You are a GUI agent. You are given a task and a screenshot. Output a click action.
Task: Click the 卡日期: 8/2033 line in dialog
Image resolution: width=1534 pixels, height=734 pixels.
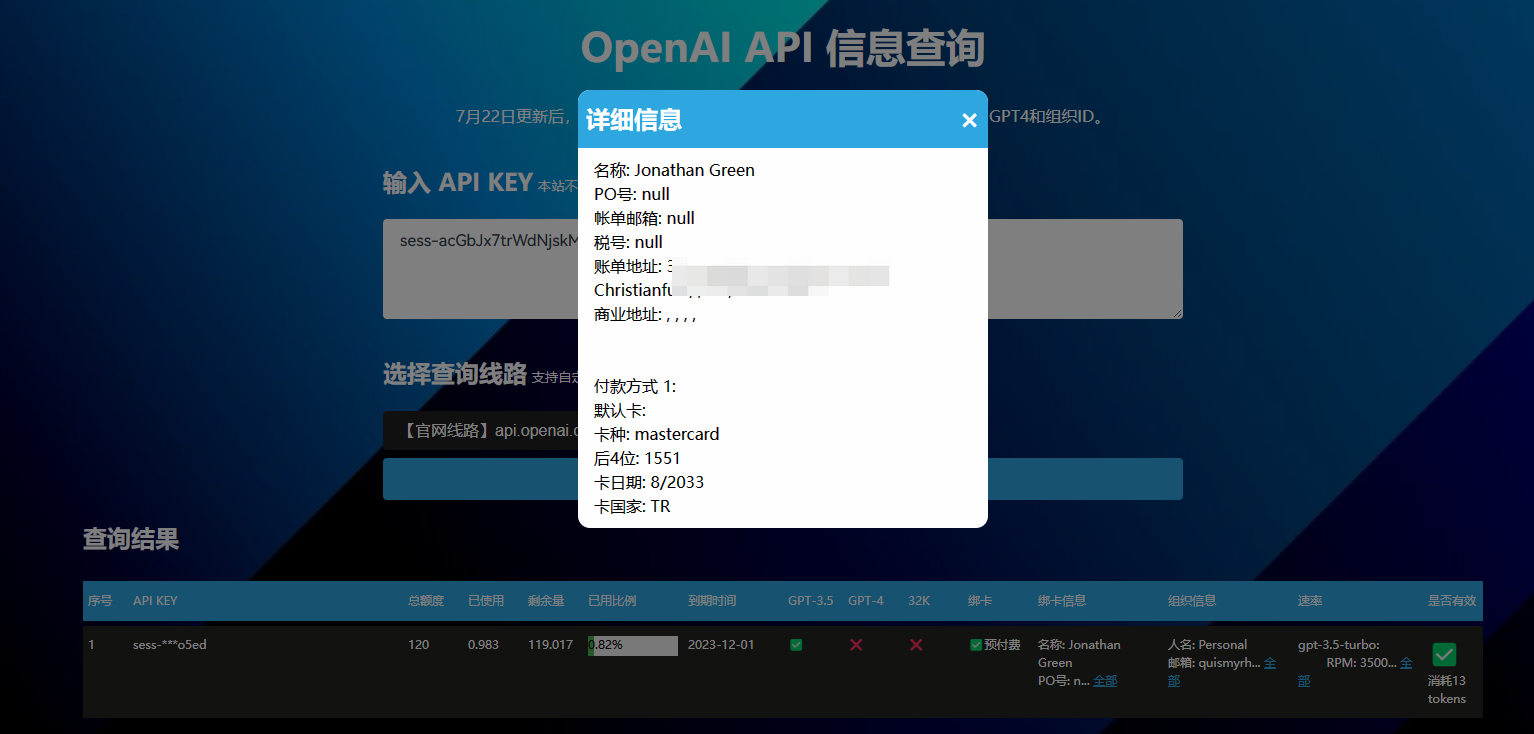[649, 482]
